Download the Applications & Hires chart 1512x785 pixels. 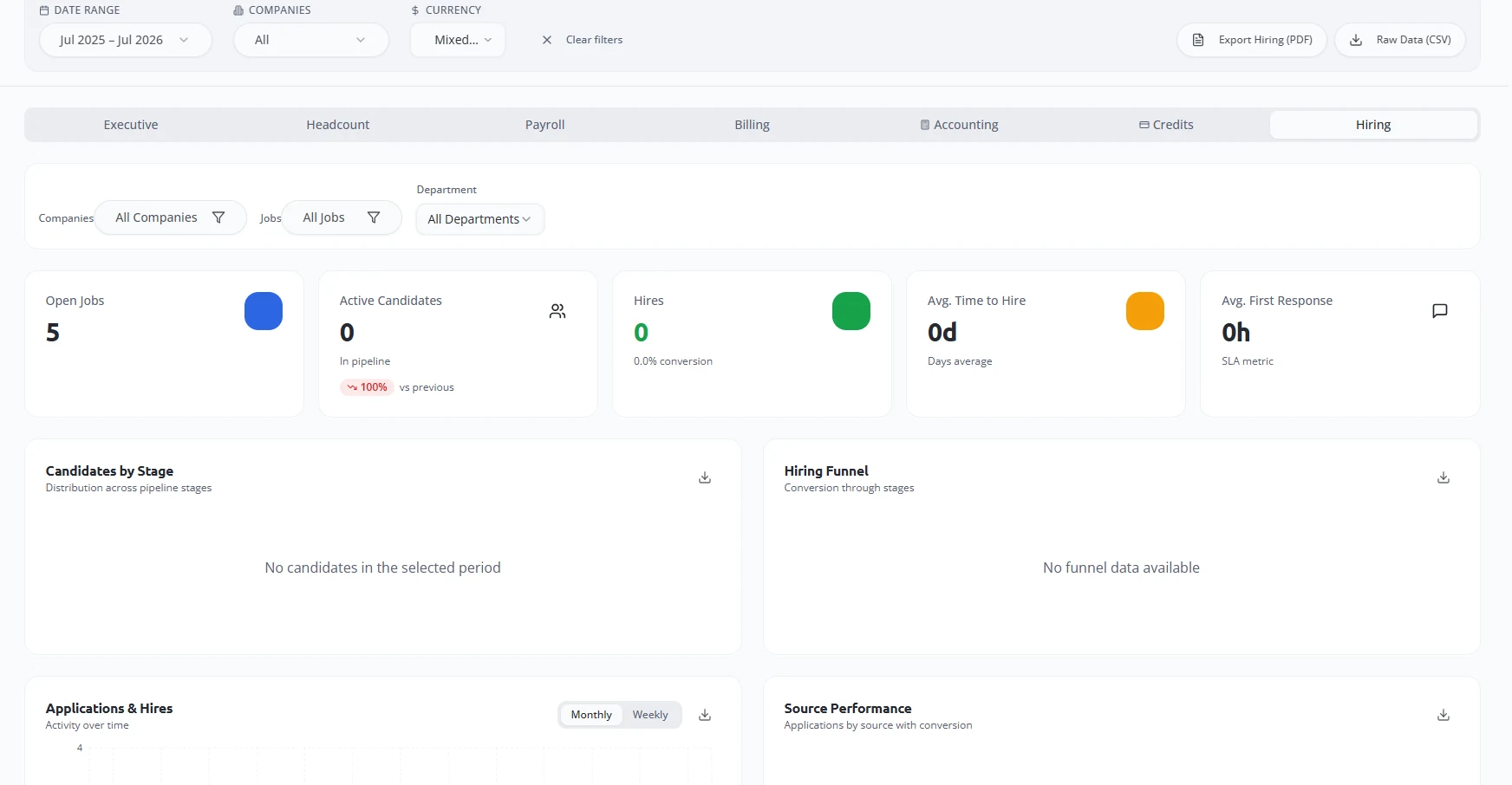705,715
